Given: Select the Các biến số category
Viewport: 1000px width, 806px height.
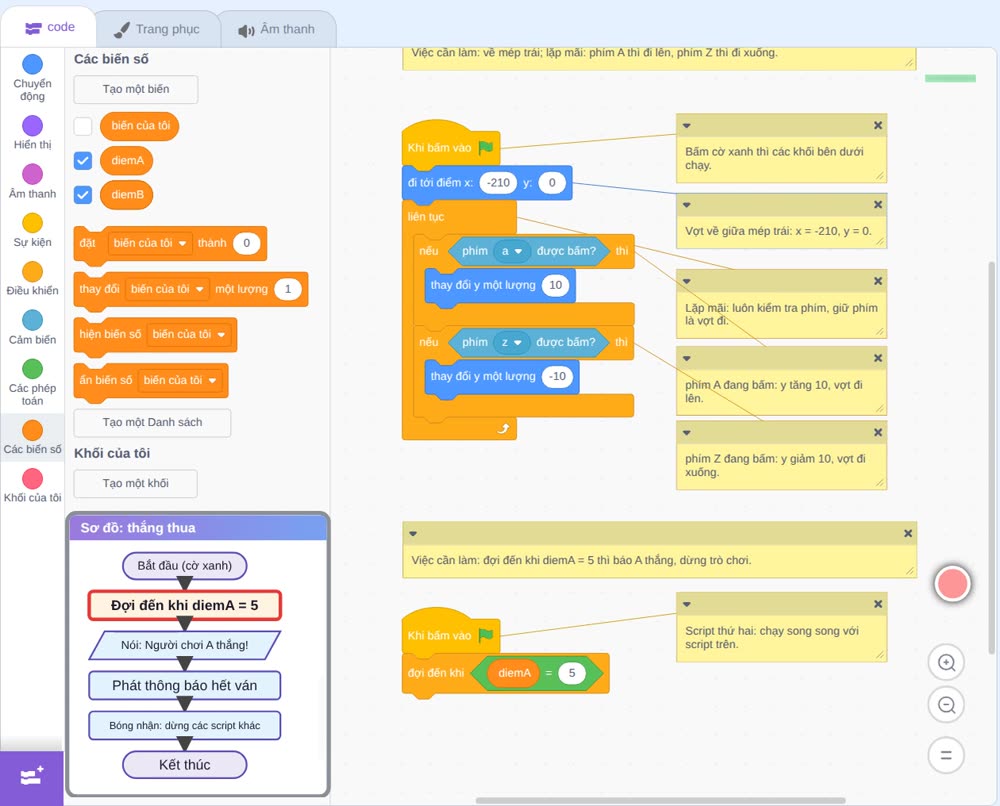Looking at the screenshot, I should [x=33, y=437].
